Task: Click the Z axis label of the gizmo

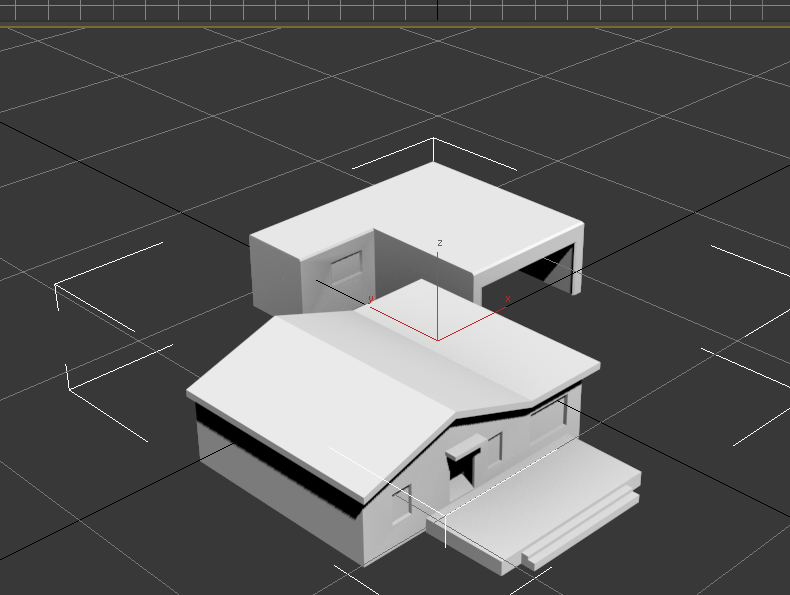Action: tap(440, 243)
